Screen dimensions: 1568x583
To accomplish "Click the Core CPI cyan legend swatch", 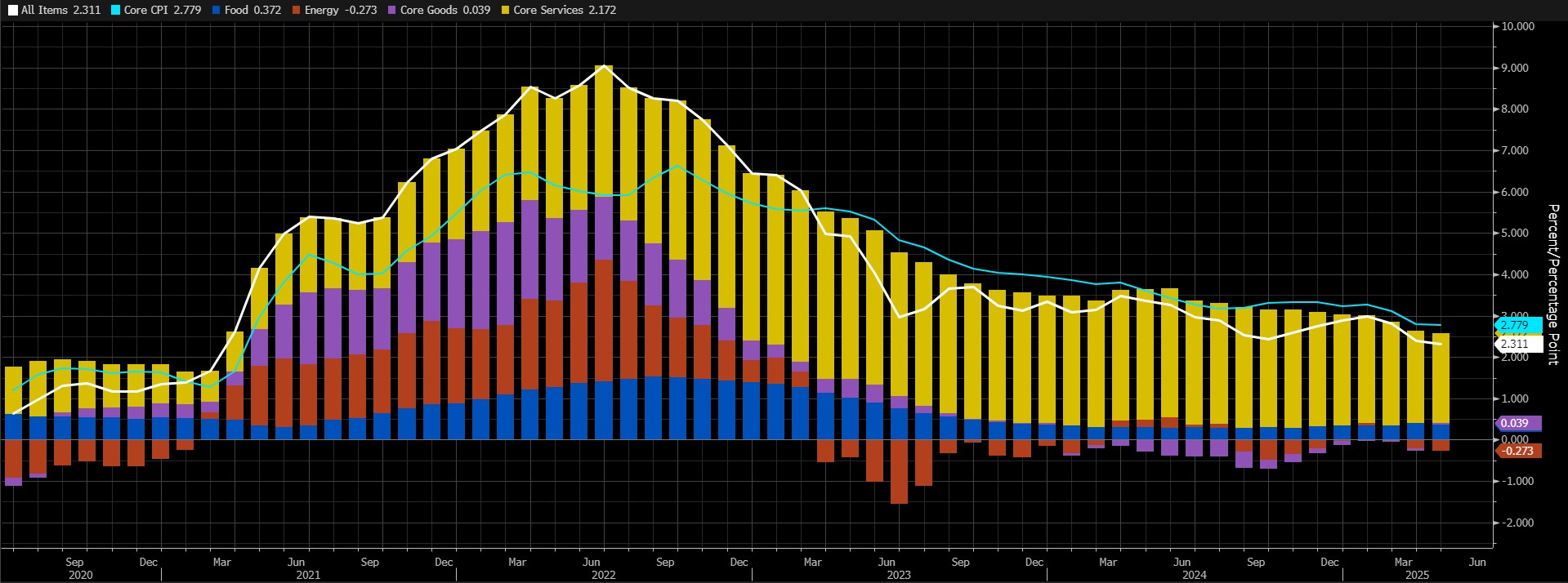I will point(115,11).
